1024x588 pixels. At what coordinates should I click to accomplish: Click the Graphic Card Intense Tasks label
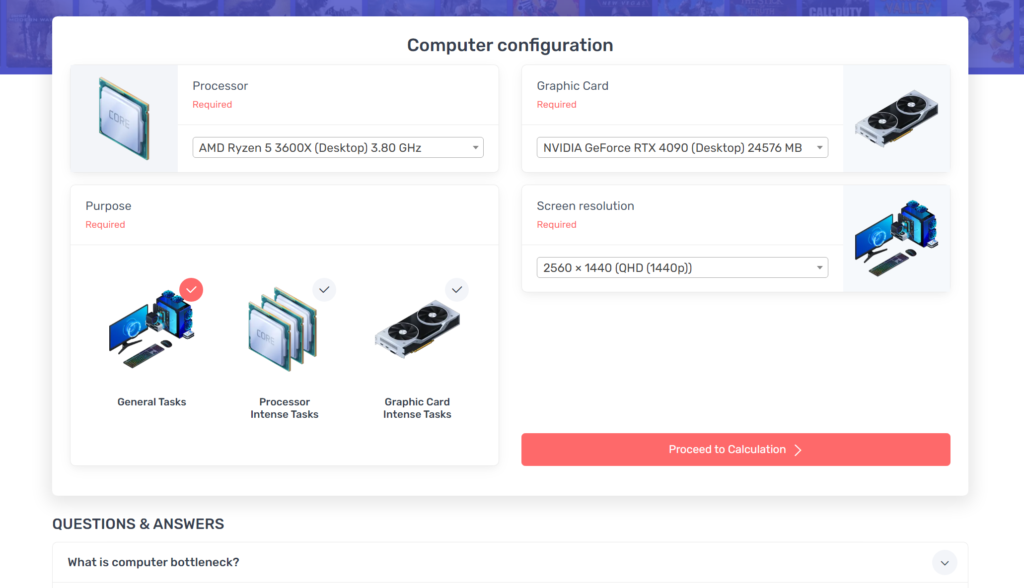point(417,408)
